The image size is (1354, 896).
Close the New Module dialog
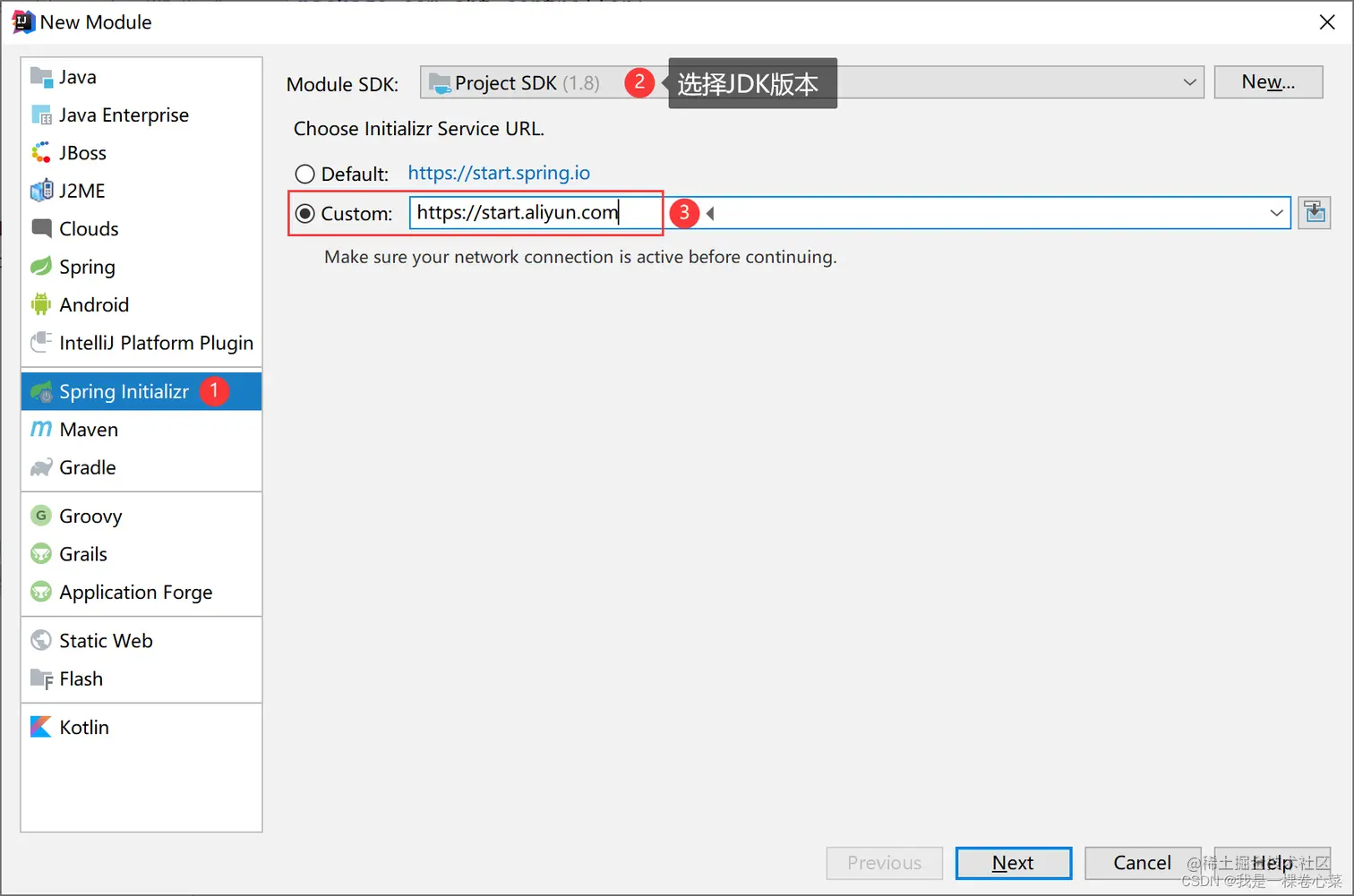tap(1327, 22)
